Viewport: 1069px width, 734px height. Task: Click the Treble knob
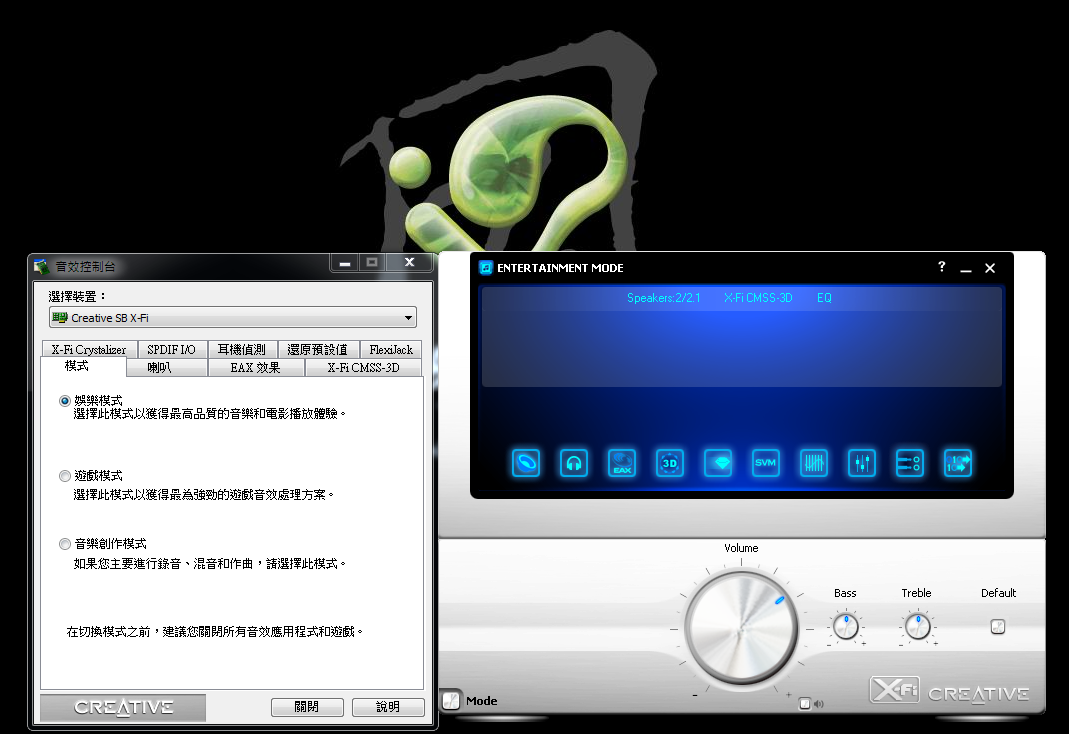click(x=918, y=626)
